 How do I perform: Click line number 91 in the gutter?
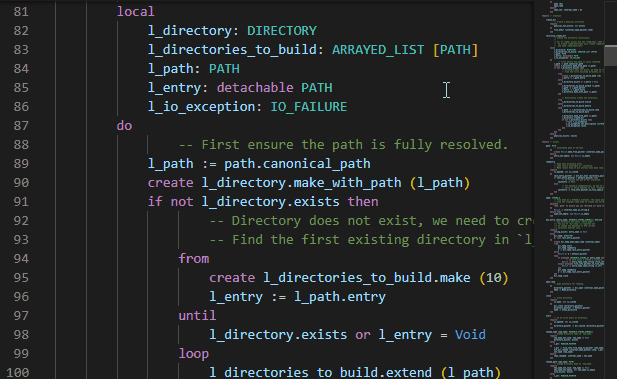[21, 202]
